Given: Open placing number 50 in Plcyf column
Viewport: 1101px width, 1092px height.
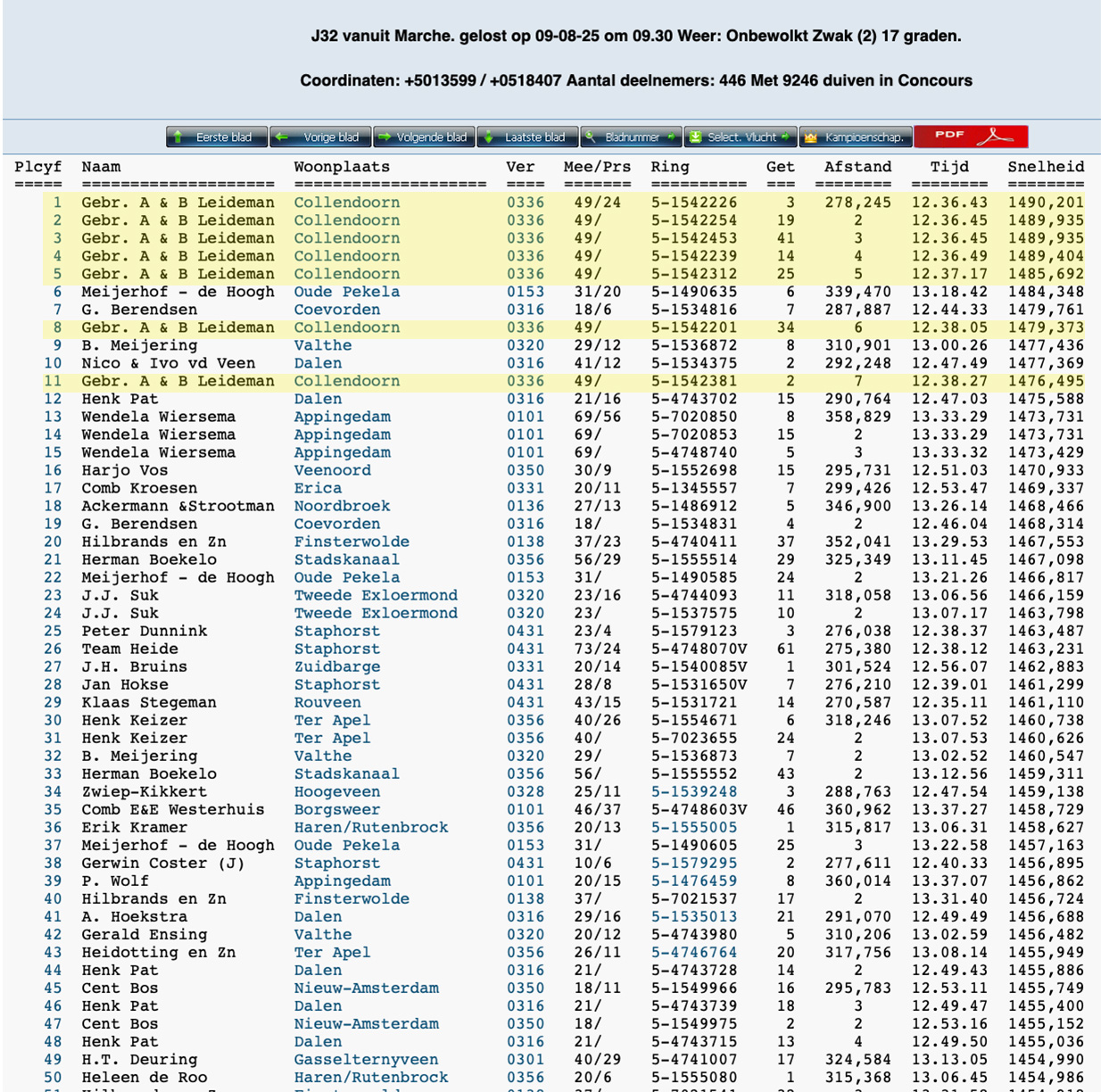Looking at the screenshot, I should pos(54,1077).
